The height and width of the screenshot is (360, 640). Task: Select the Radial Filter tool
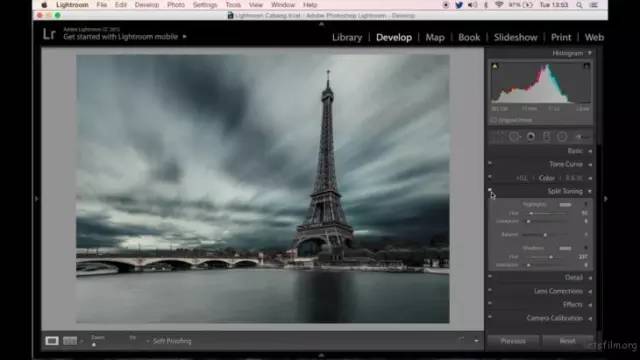point(562,137)
